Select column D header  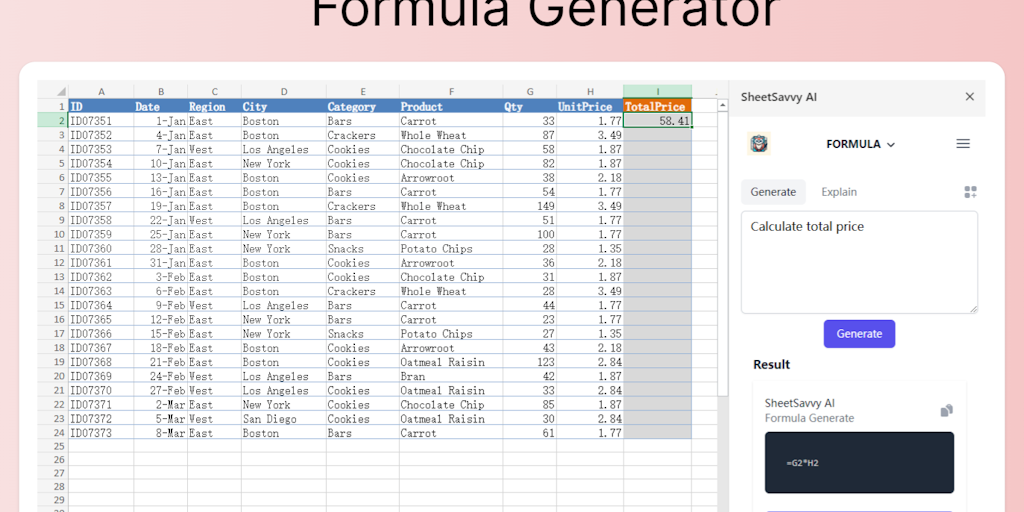[x=283, y=91]
